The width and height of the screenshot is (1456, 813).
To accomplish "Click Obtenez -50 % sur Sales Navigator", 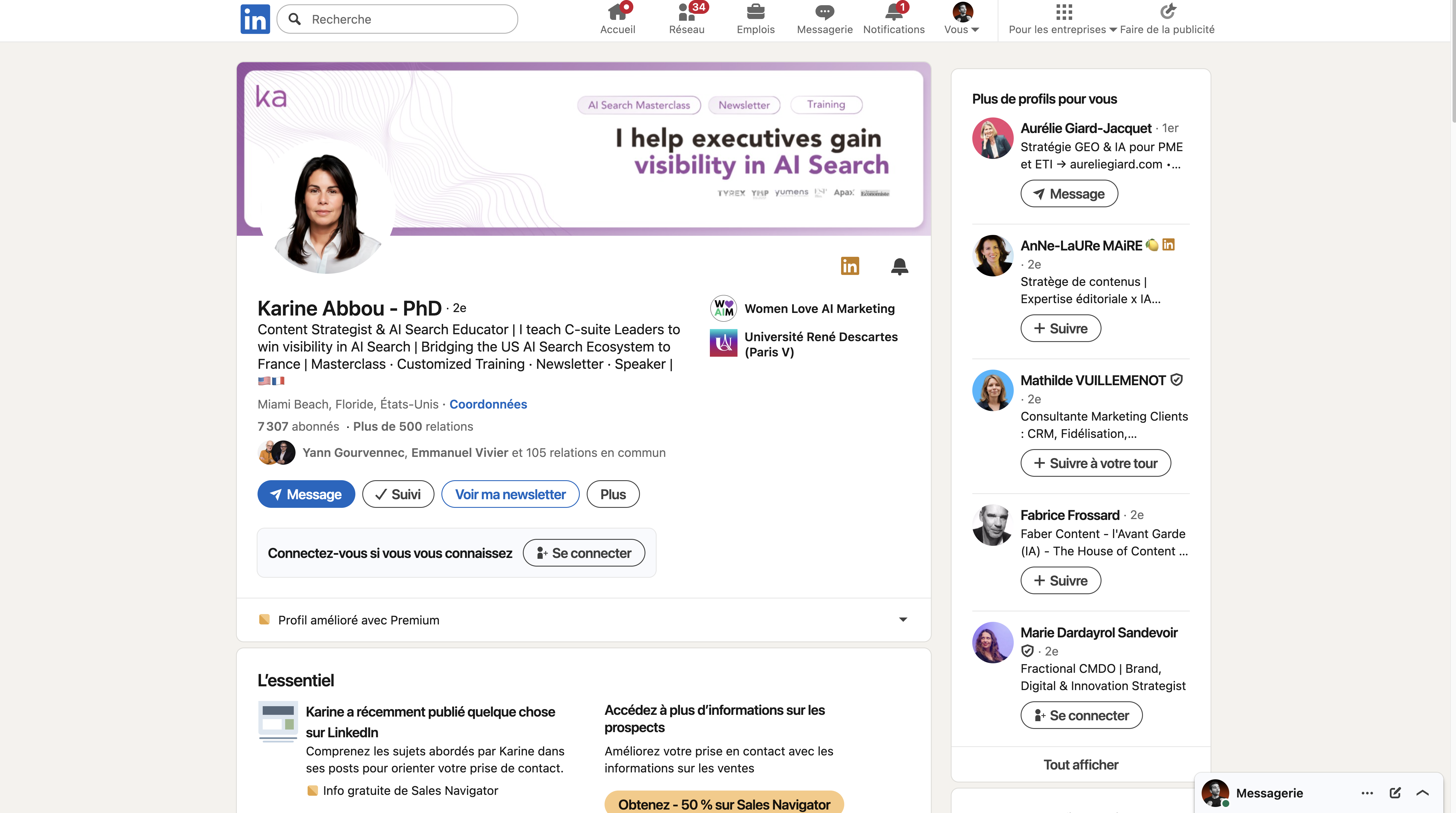I will click(x=723, y=803).
